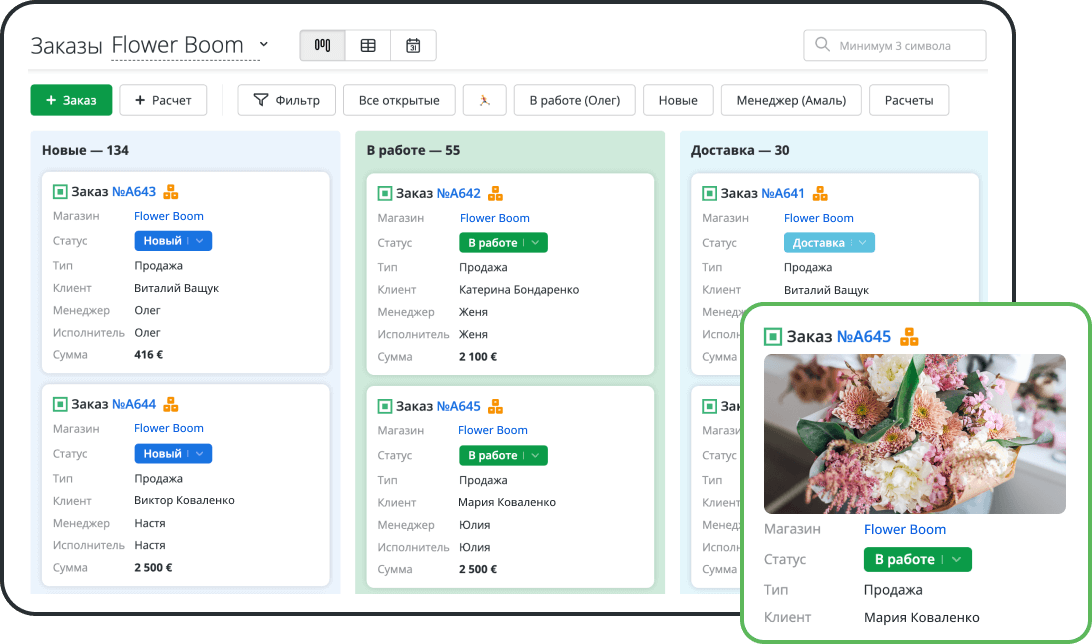Select the 'Все открытые' preset filter

coord(399,100)
